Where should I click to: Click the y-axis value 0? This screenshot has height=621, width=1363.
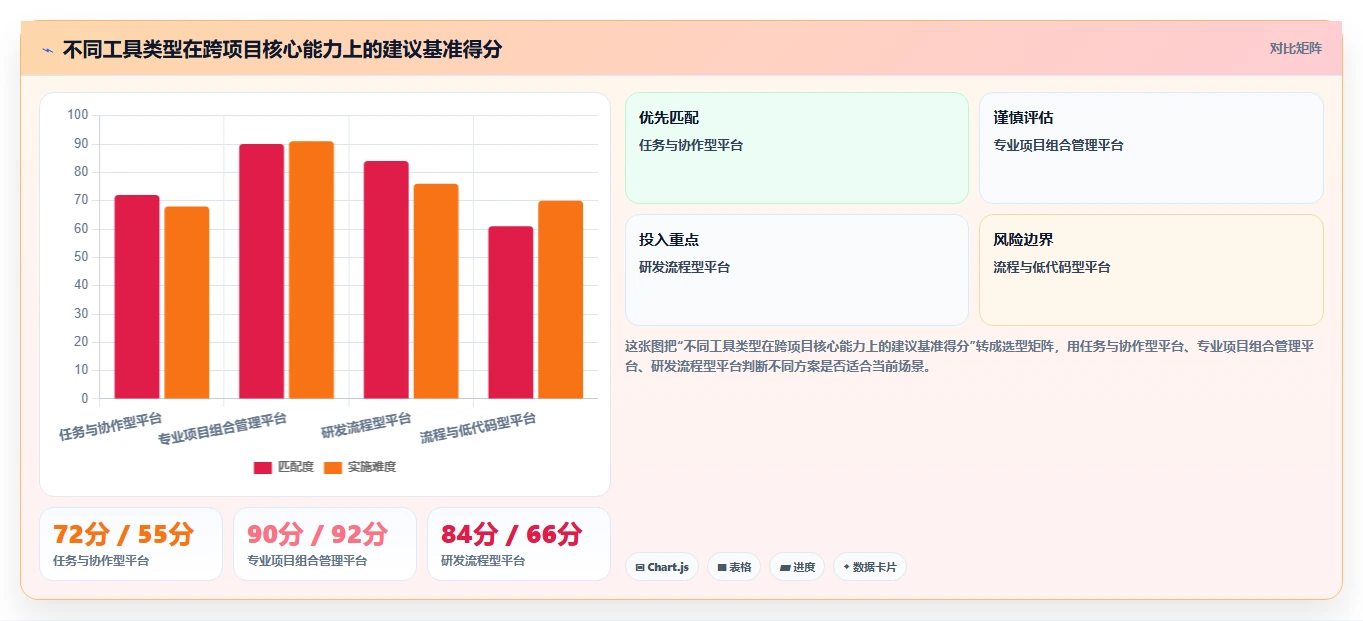(x=85, y=398)
